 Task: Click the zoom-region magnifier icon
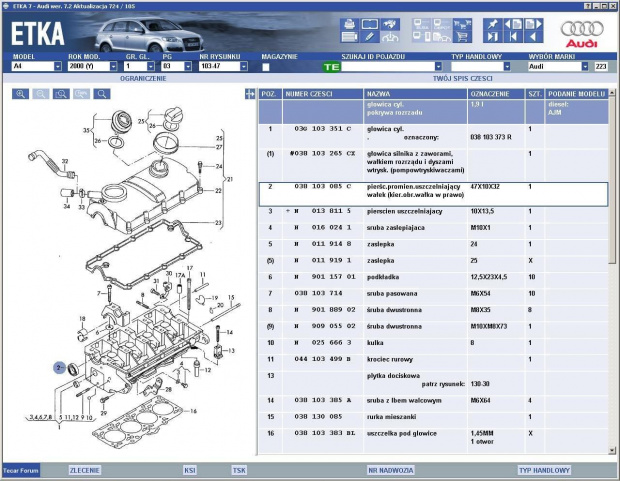click(x=61, y=94)
